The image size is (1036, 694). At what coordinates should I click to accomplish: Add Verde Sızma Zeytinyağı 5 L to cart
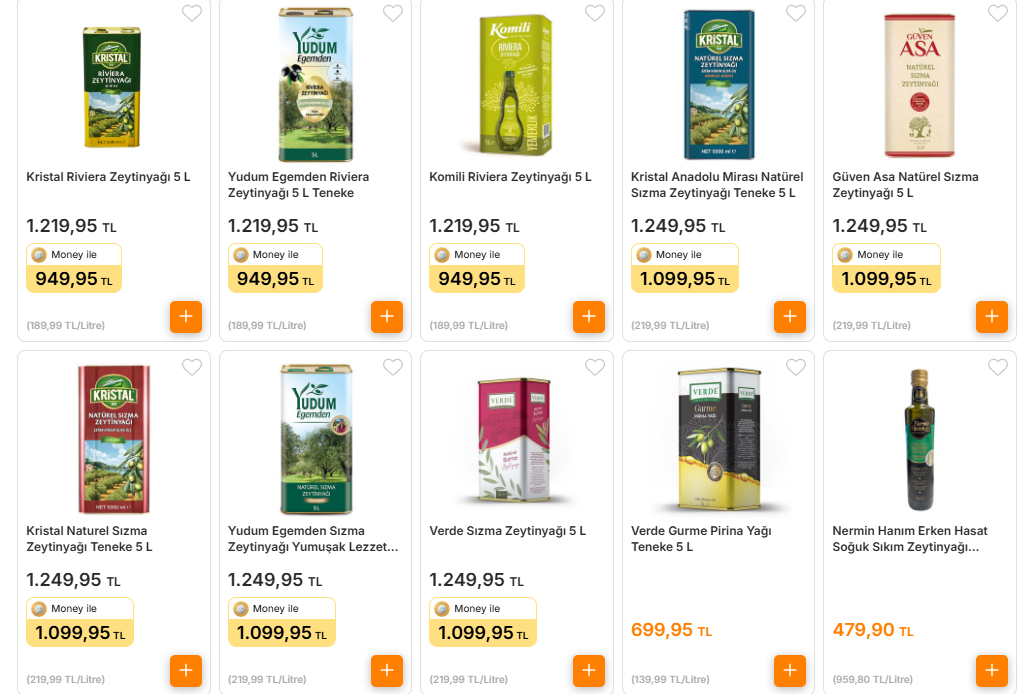click(x=589, y=671)
